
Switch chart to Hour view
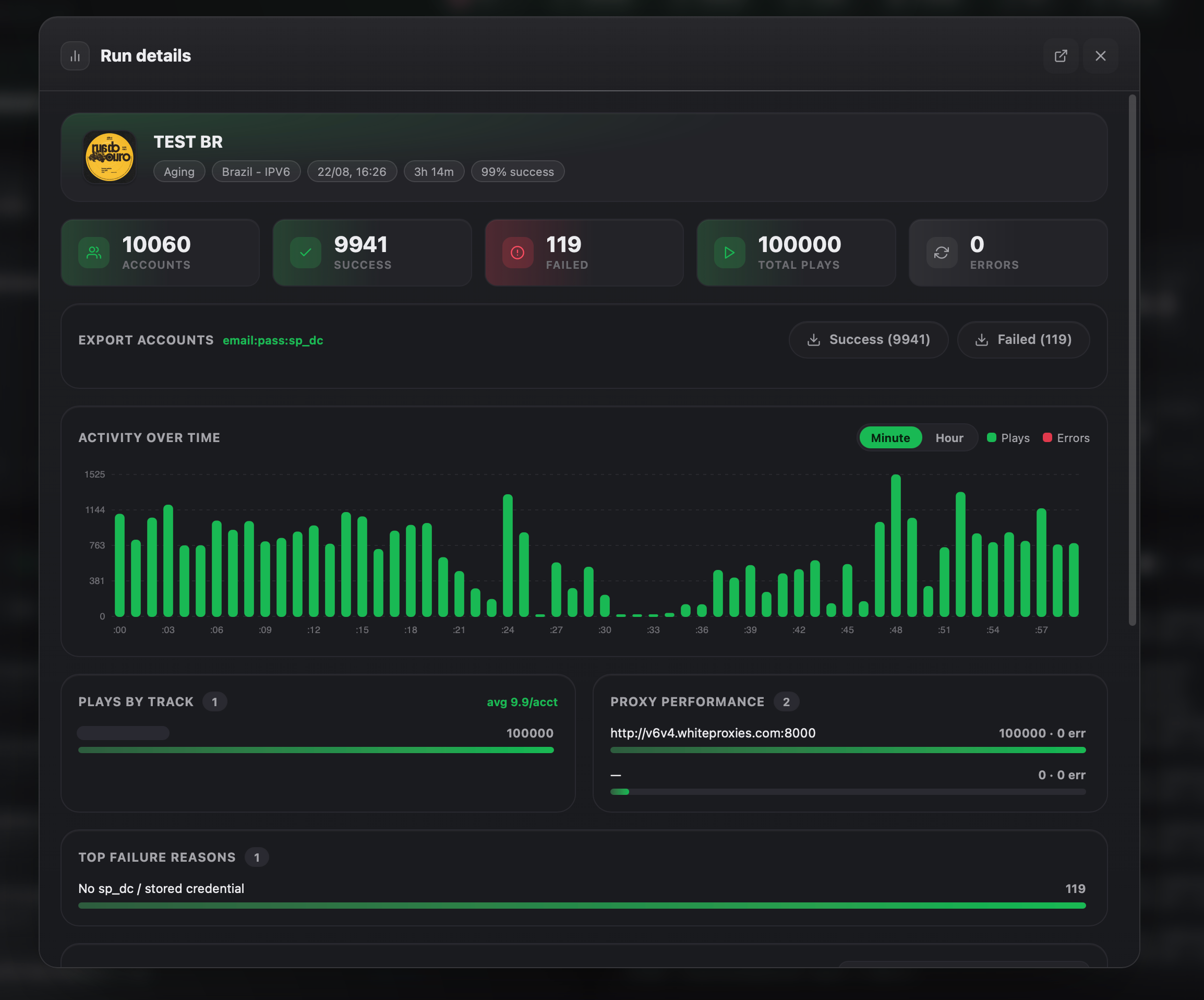coord(949,438)
